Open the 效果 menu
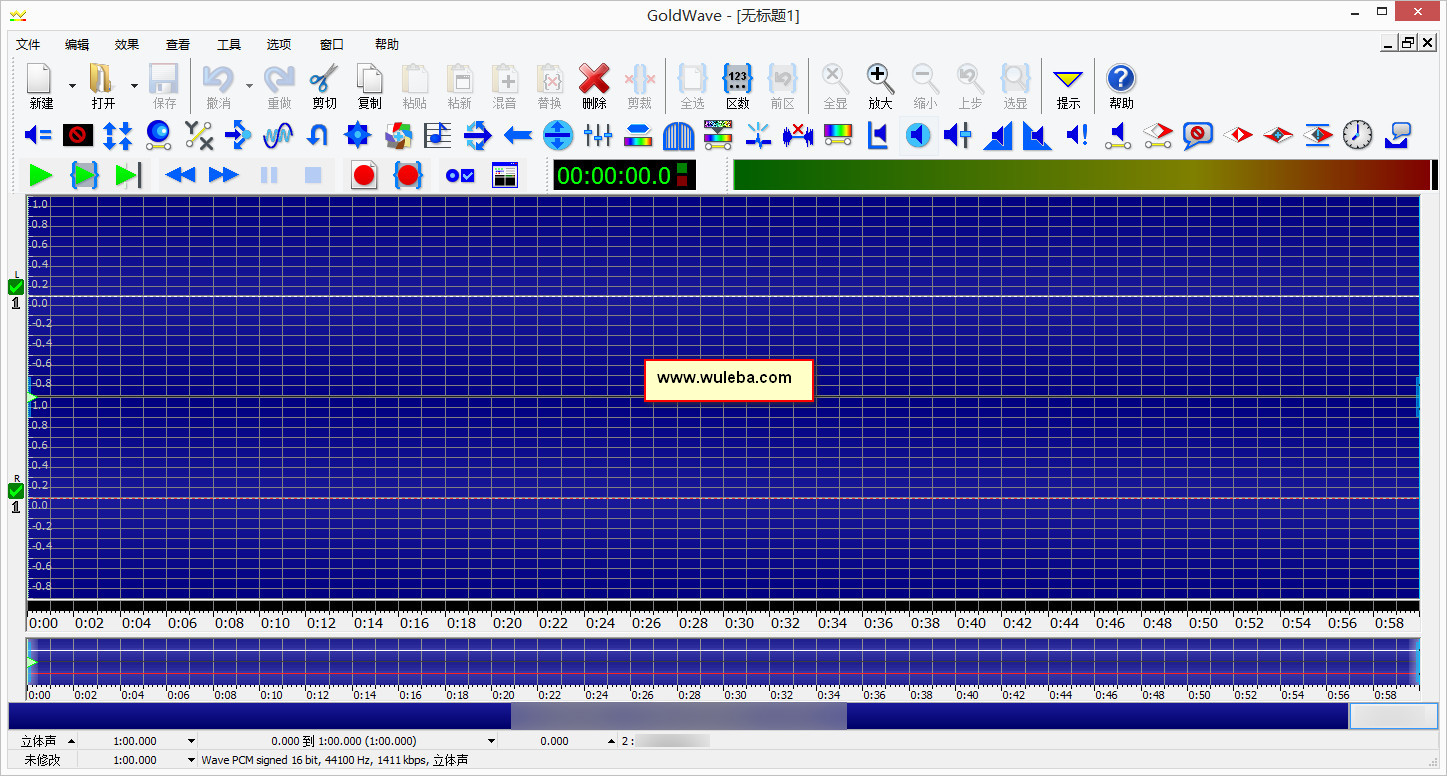This screenshot has height=776, width=1447. pos(127,44)
